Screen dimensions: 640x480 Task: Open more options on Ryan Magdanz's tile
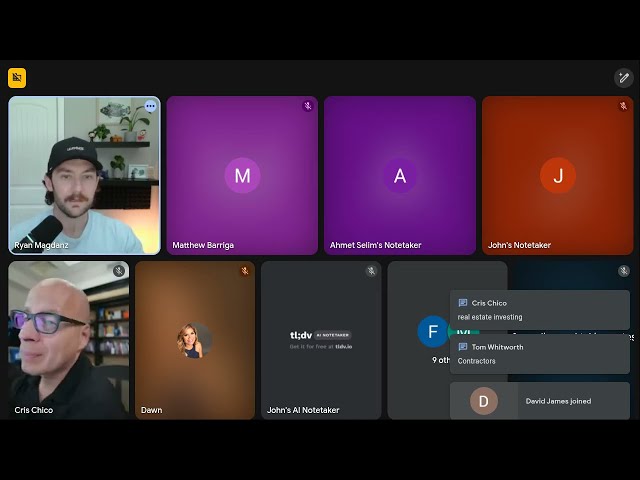tap(150, 106)
